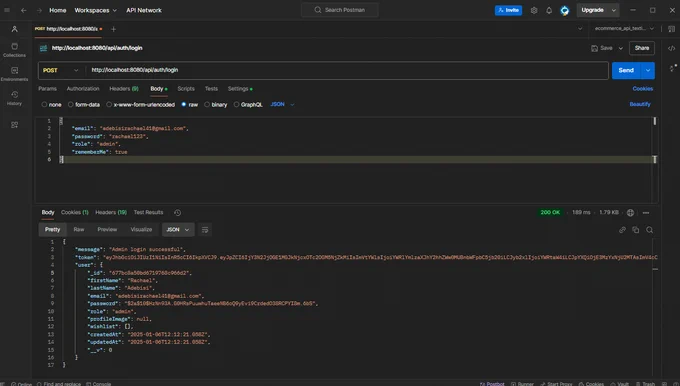Open the user avatar menu
Screen dimensions: 680x386
[x=564, y=10]
